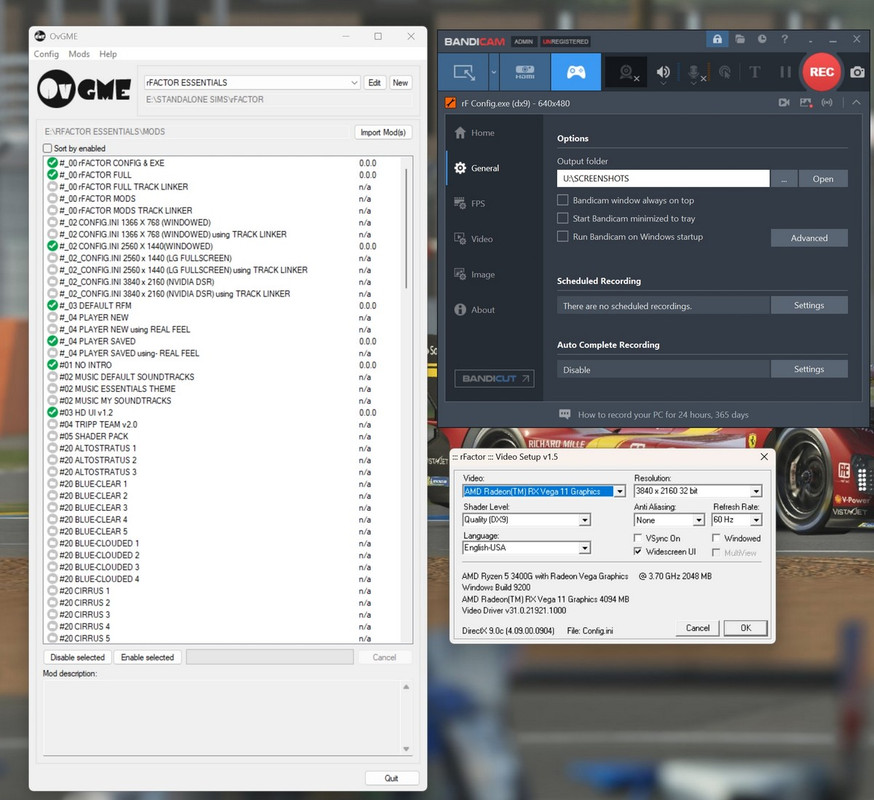Enable the VSync On checkbox

(638, 538)
